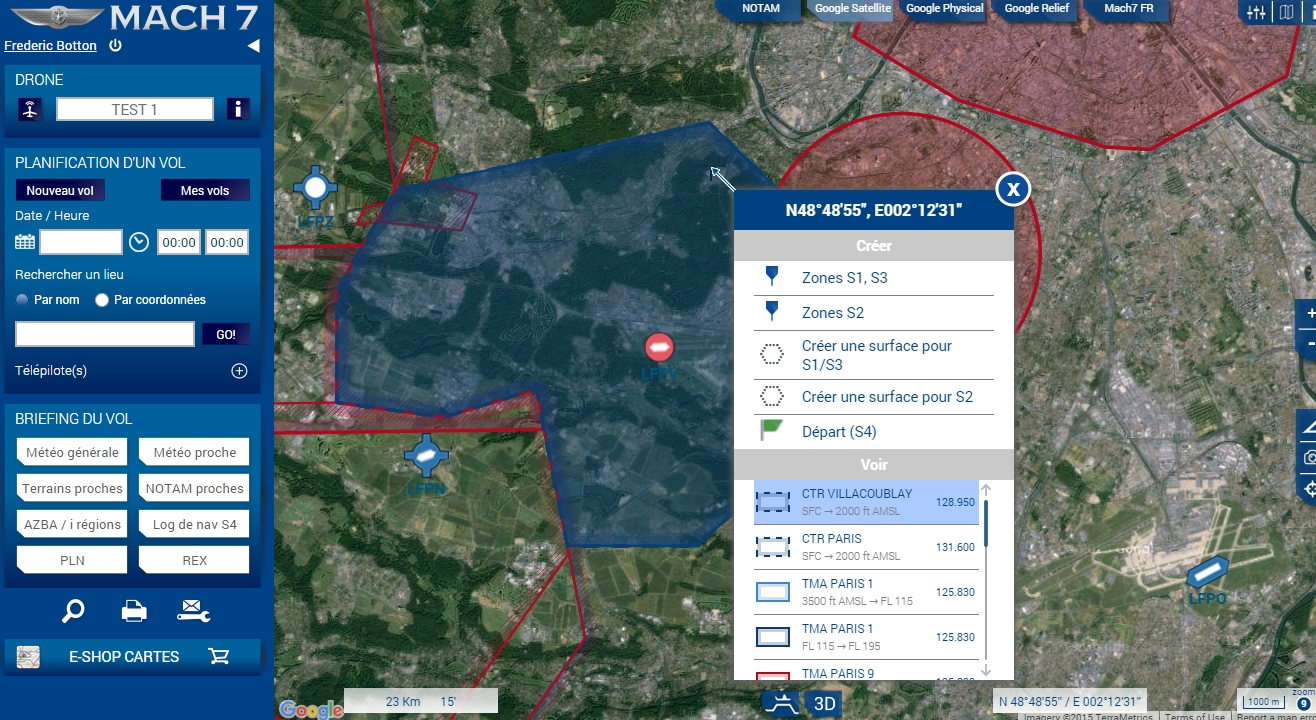Viewport: 1316px width, 720px height.
Task: Select CTR VILLACOUBLAY 128.950 row
Action: (x=866, y=502)
